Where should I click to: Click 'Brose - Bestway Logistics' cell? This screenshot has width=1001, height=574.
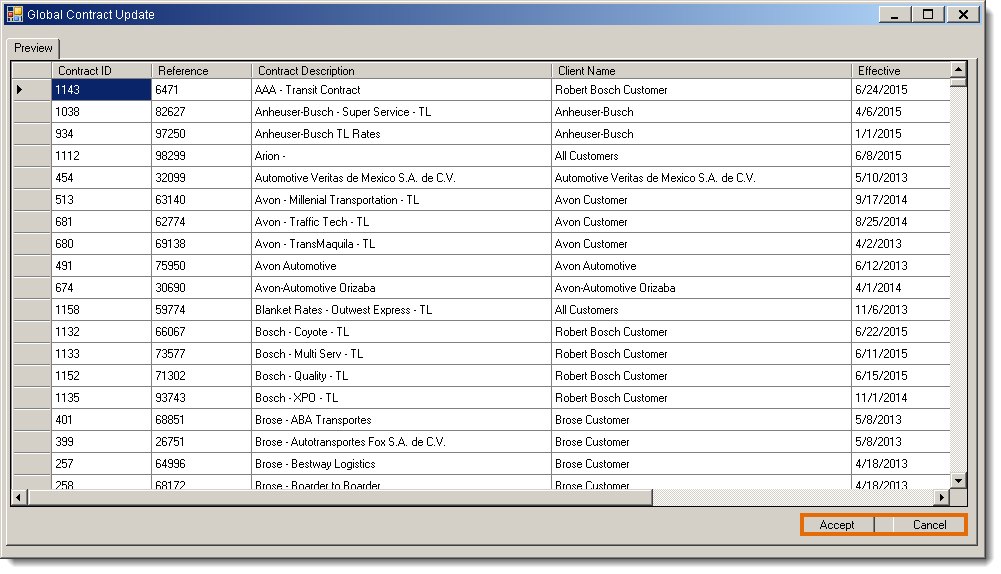pos(402,464)
